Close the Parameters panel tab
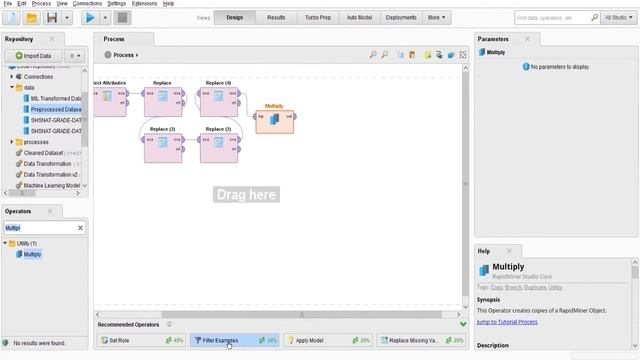Screen dimensions: 640x360 [527, 39]
